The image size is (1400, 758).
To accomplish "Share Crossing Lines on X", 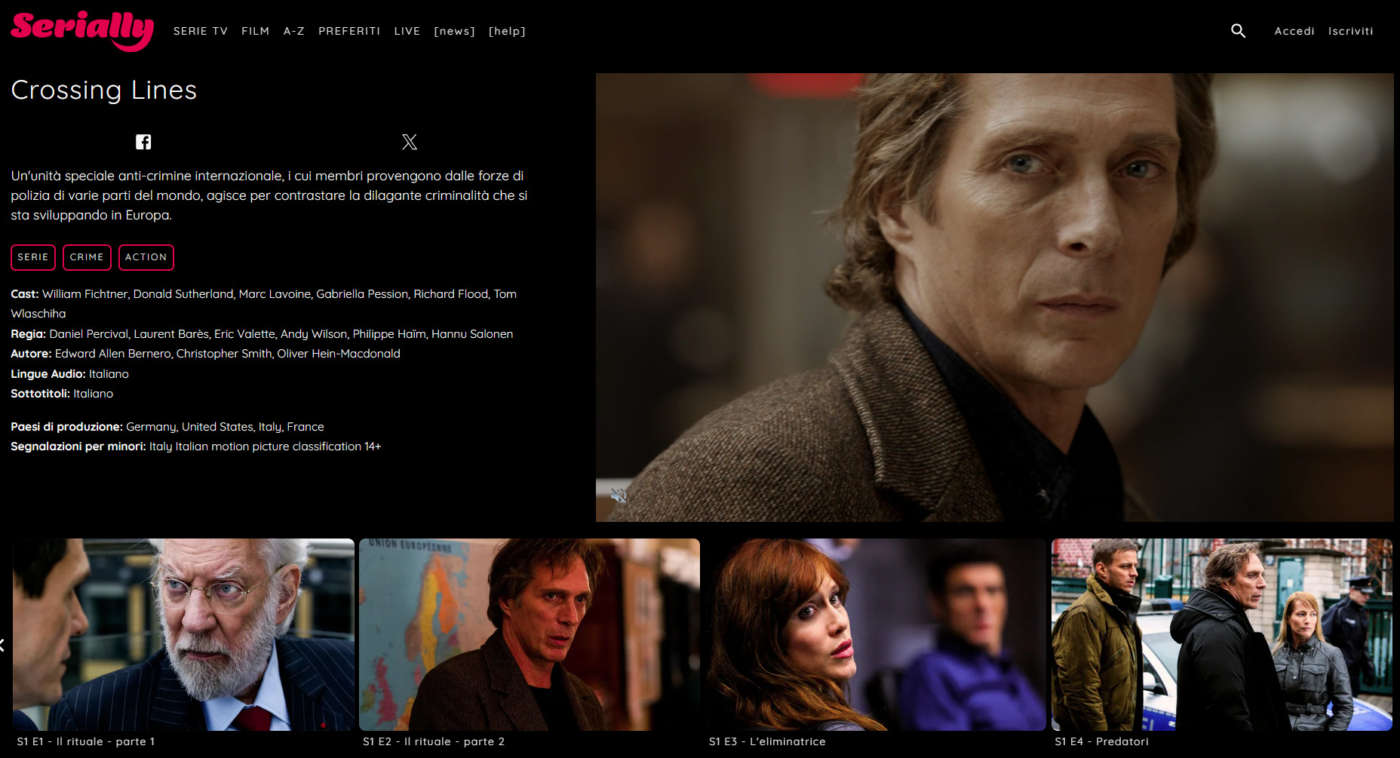I will click(x=409, y=142).
